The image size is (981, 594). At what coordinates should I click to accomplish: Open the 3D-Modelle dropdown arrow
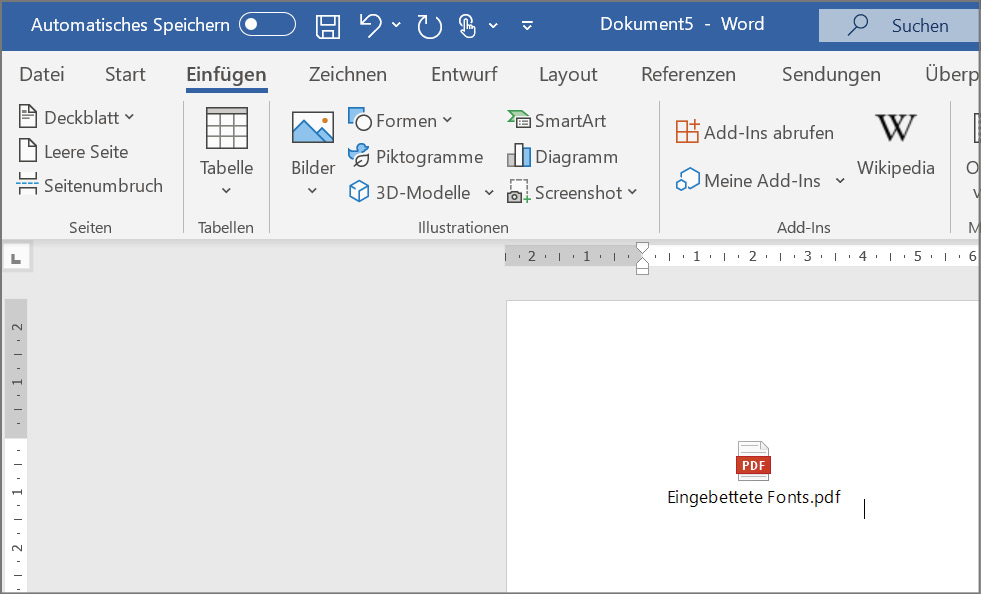tap(489, 192)
